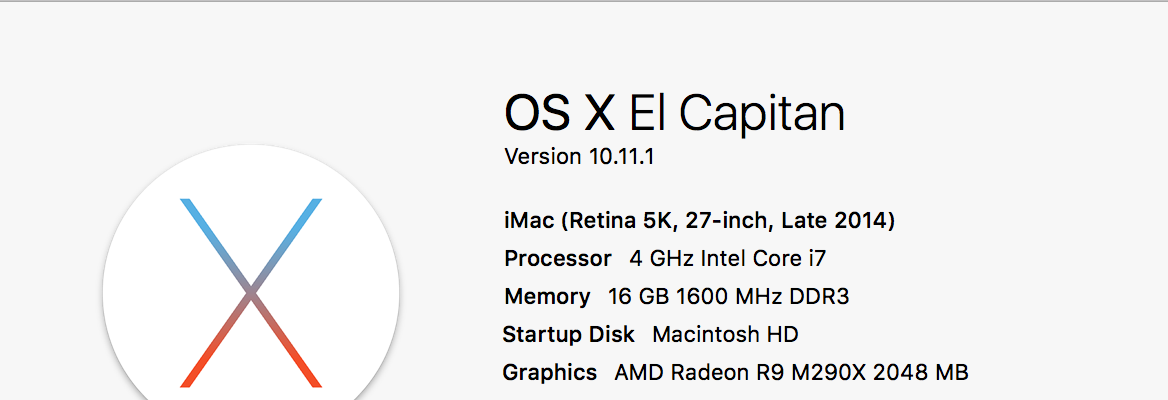Click the word "Version" under the title
Viewport: 1168px width, 400px height.
(542, 157)
